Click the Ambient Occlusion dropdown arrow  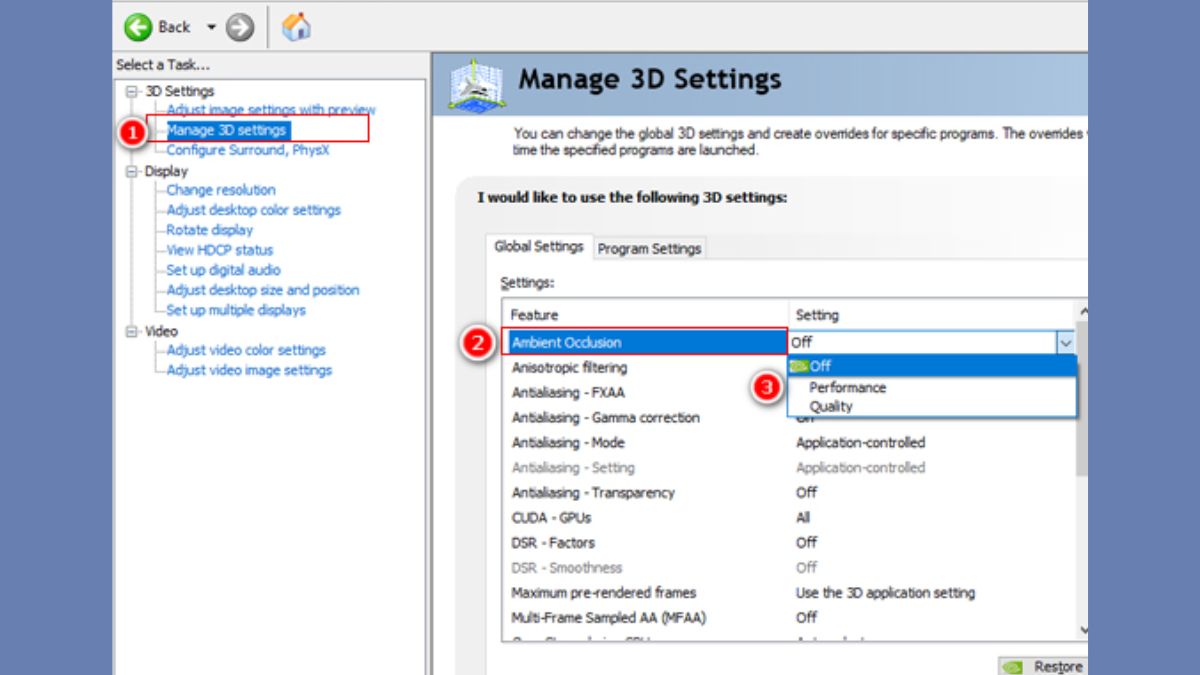1065,342
